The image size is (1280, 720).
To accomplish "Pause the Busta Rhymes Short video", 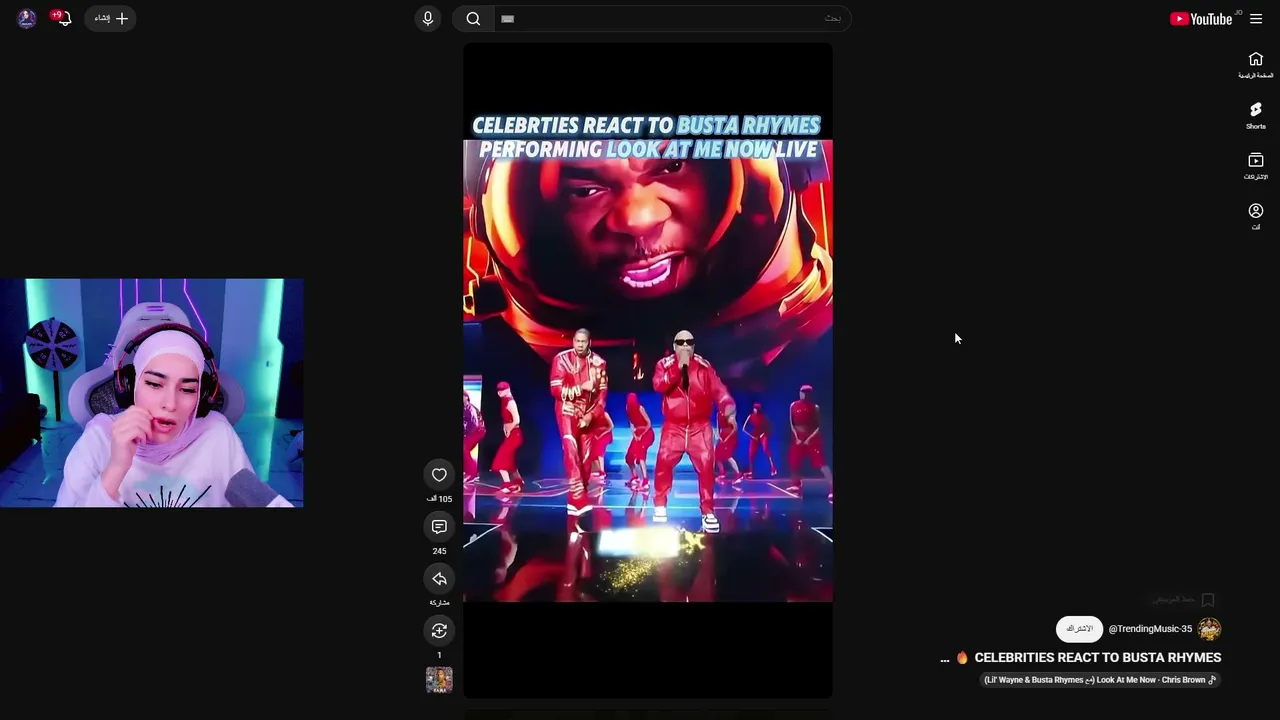I will 648,370.
